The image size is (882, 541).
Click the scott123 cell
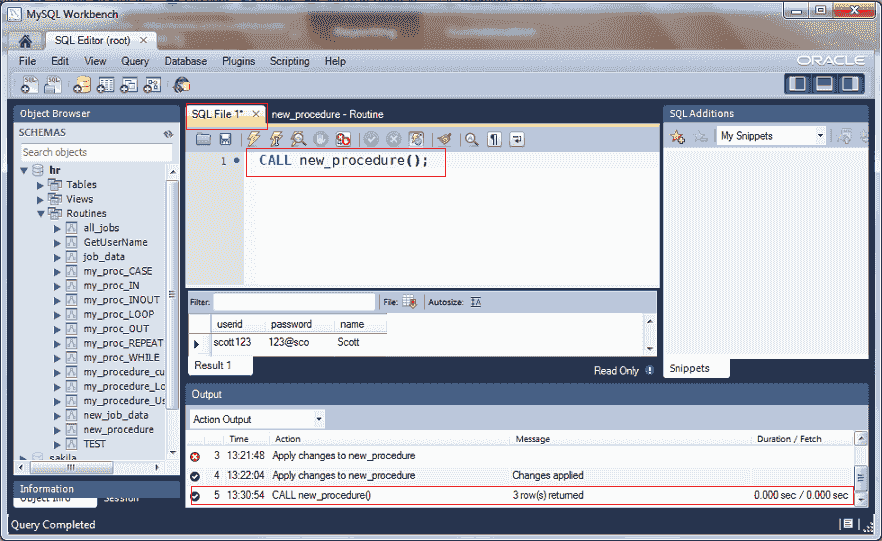tap(232, 342)
